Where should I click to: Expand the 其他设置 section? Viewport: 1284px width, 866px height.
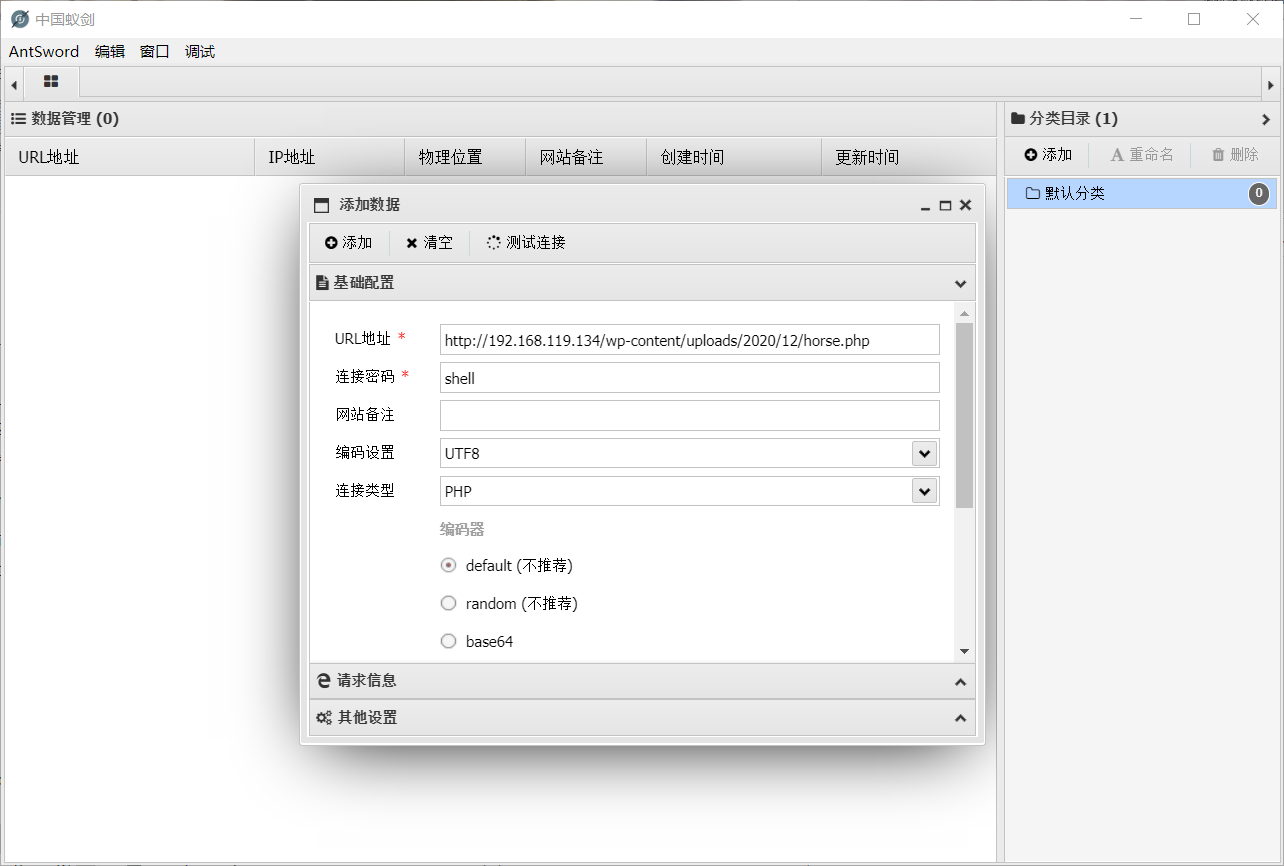[x=960, y=719]
